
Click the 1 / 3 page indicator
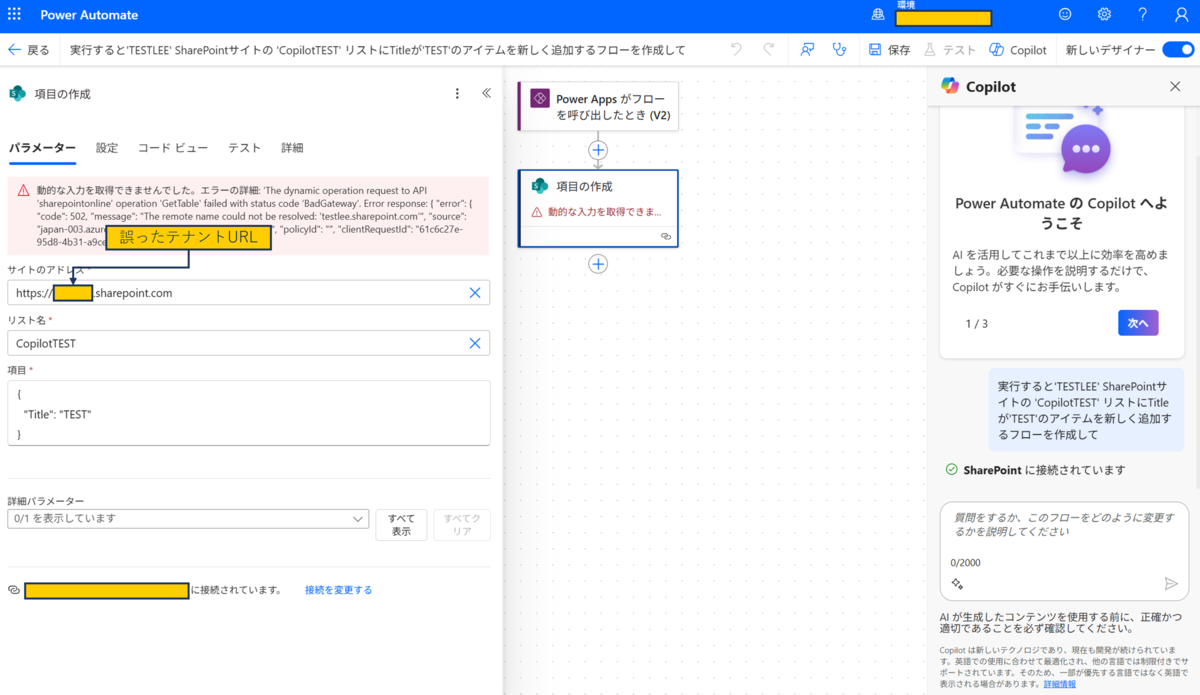tap(976, 323)
